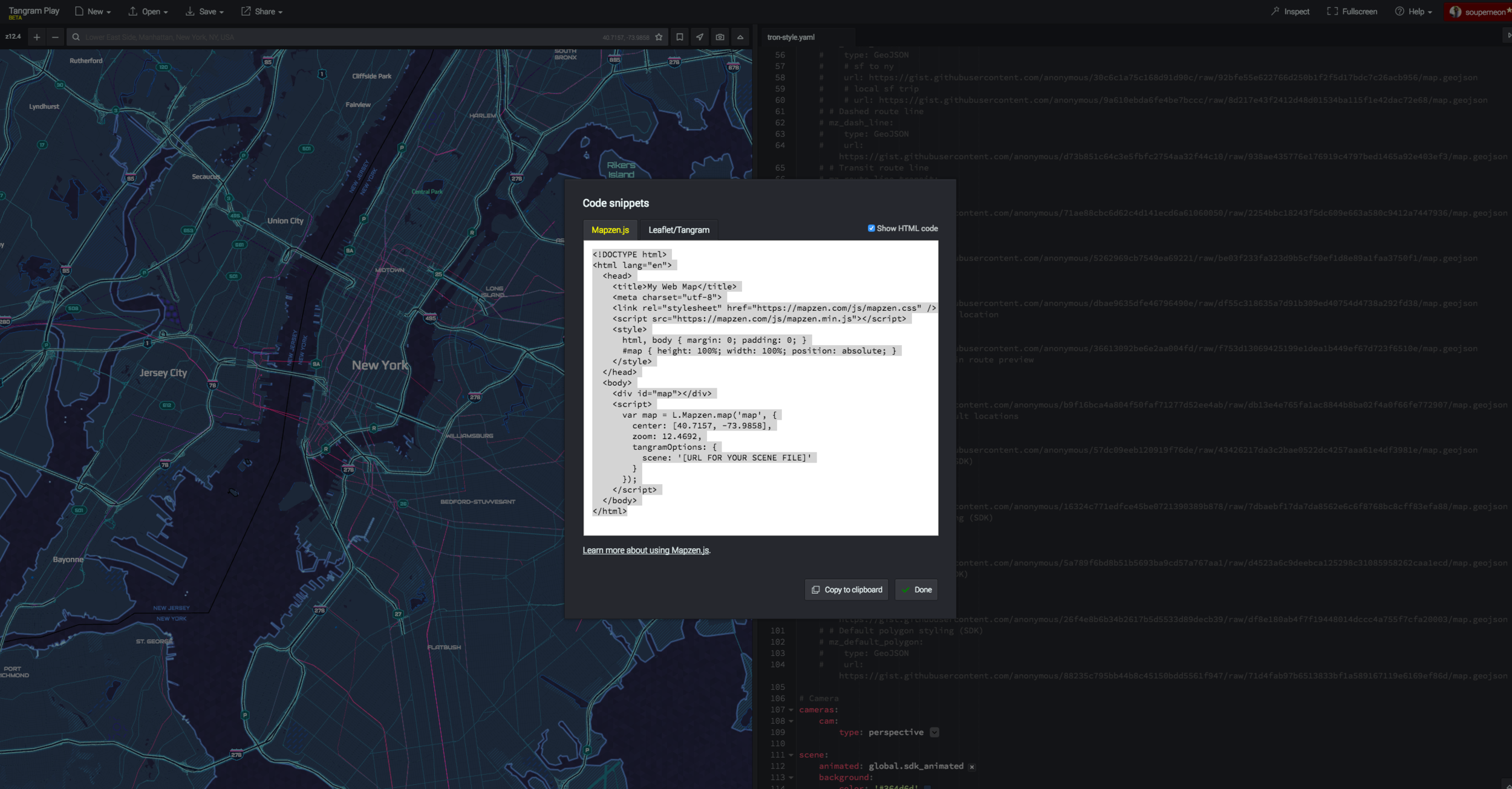Click the Bayonne label on the map

click(x=68, y=560)
